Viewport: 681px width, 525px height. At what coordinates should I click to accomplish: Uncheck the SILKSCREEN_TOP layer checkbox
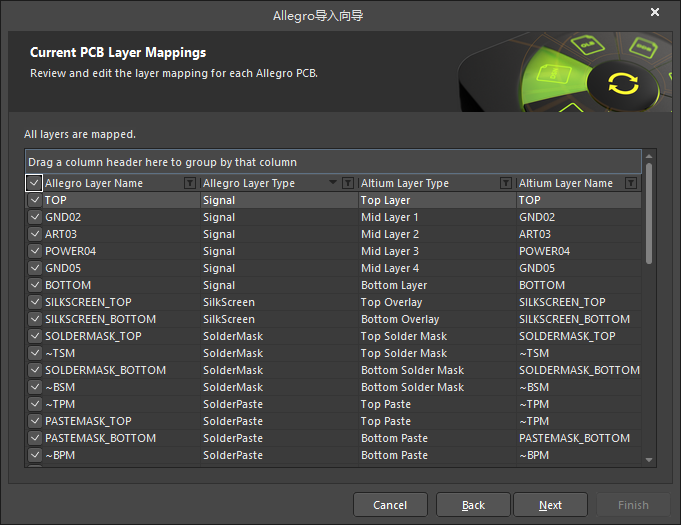35,302
